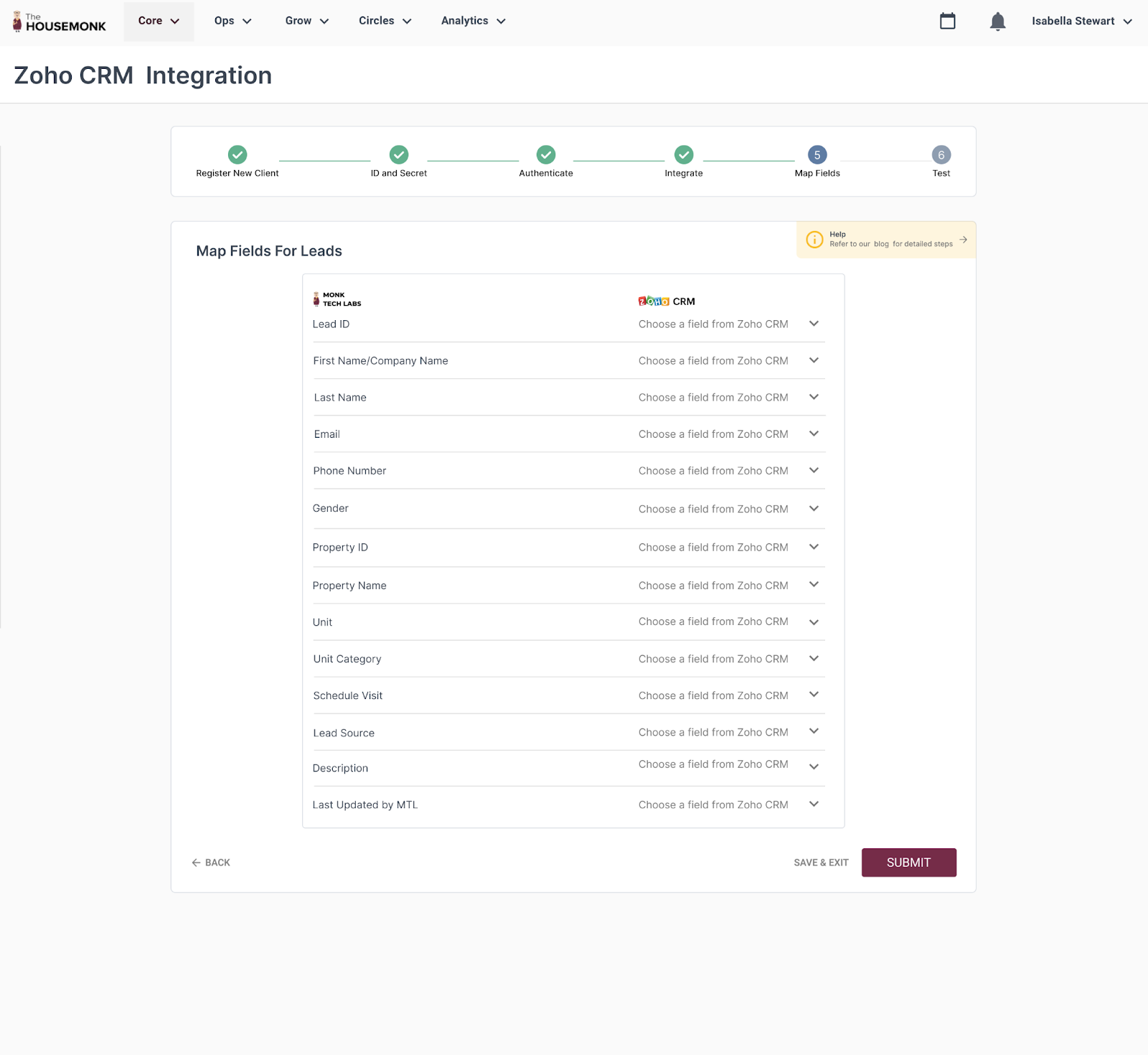This screenshot has height=1055, width=1148.
Task: Go back using the Back link
Action: click(x=211, y=863)
